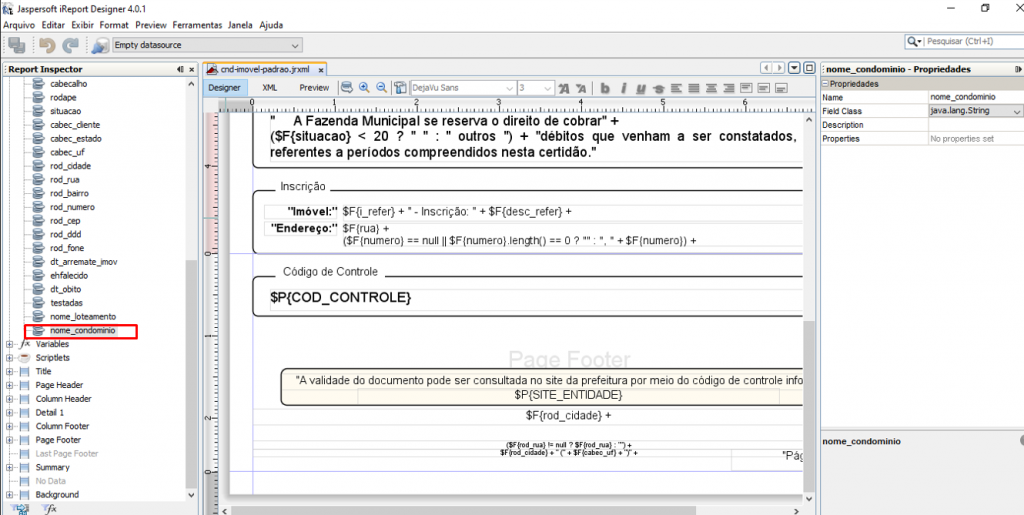The image size is (1024, 515).
Task: Justify text alignment
Action: coord(694,88)
